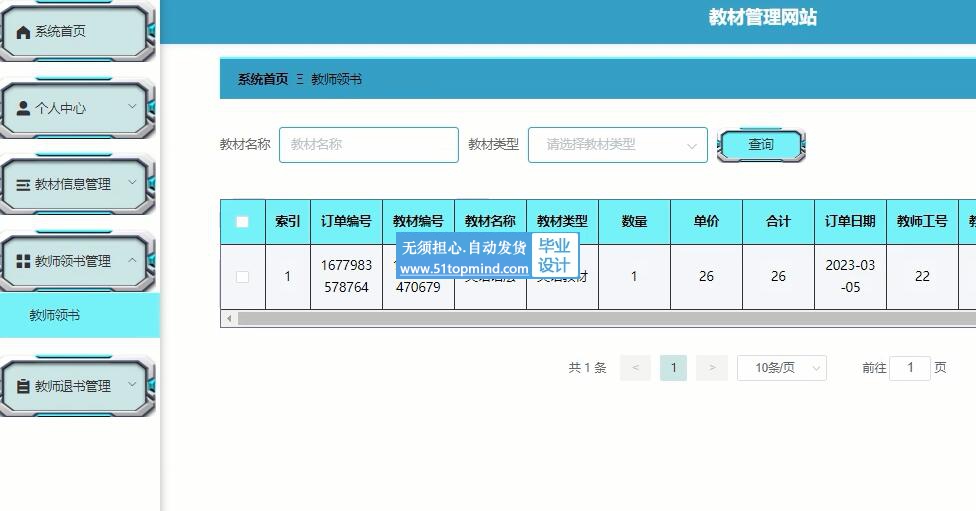Click the home icon beside 系统首页
The height and width of the screenshot is (511, 976).
23,32
